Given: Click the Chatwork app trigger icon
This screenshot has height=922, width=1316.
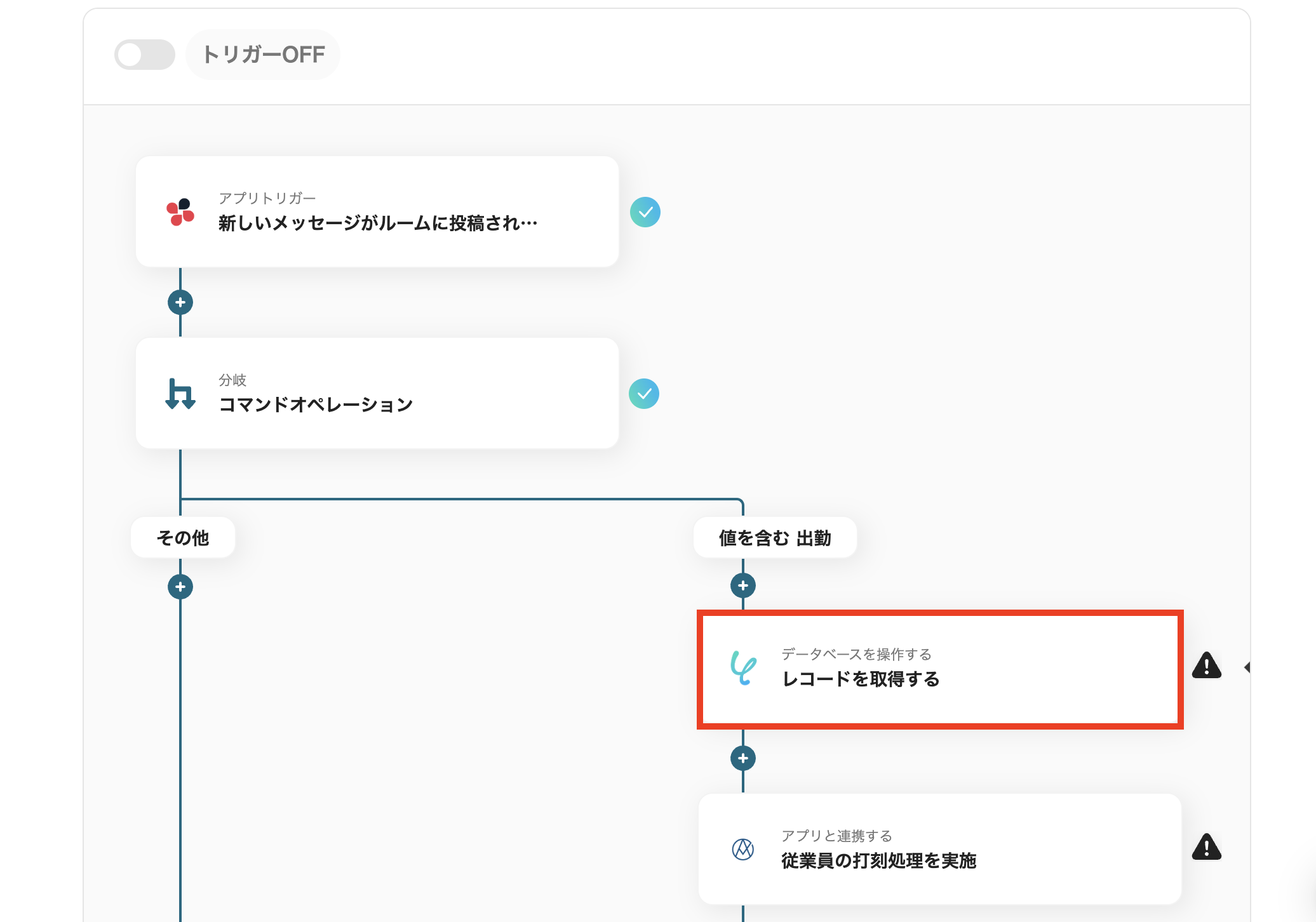Looking at the screenshot, I should [180, 212].
